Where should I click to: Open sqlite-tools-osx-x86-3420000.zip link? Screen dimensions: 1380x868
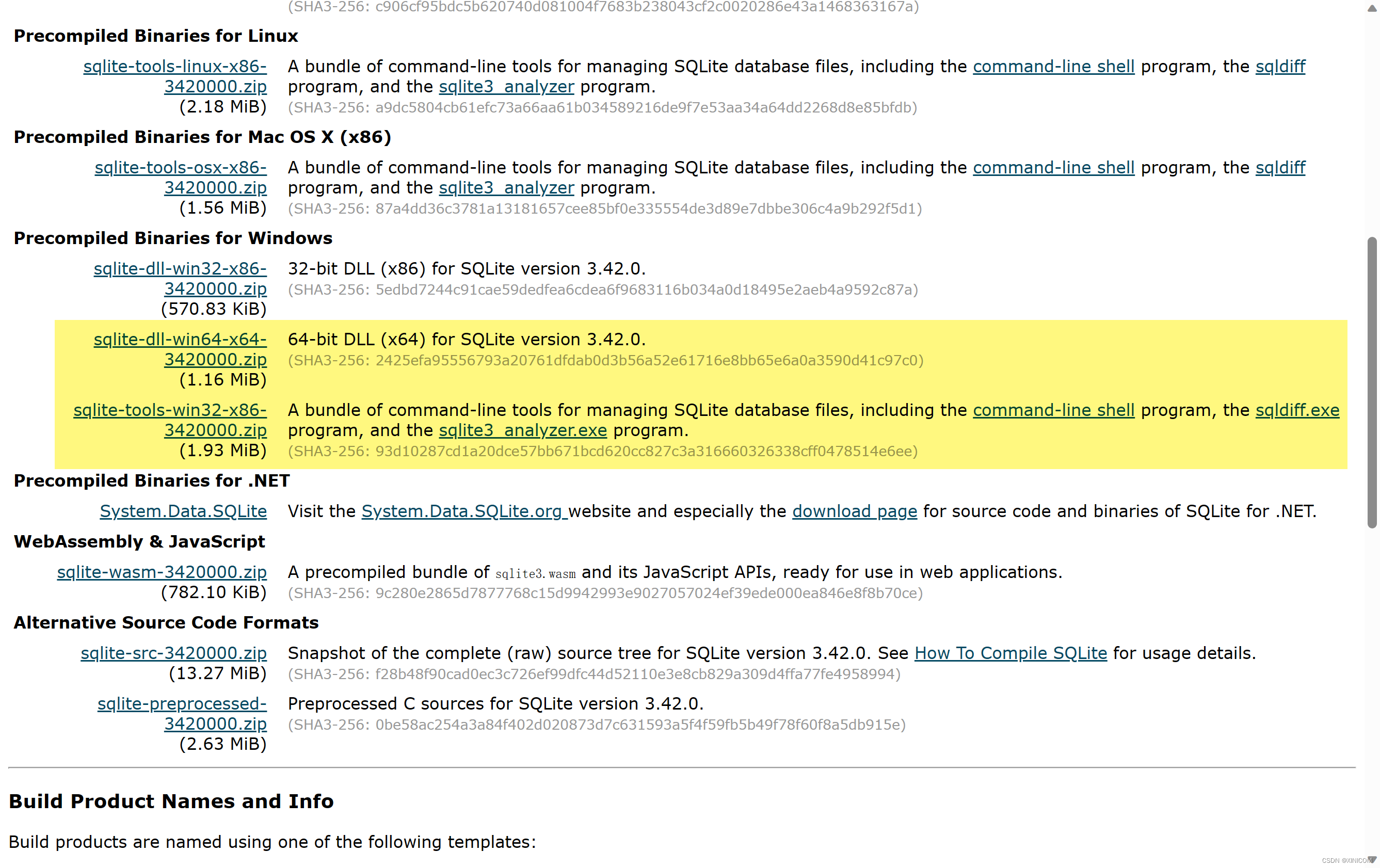[x=180, y=168]
